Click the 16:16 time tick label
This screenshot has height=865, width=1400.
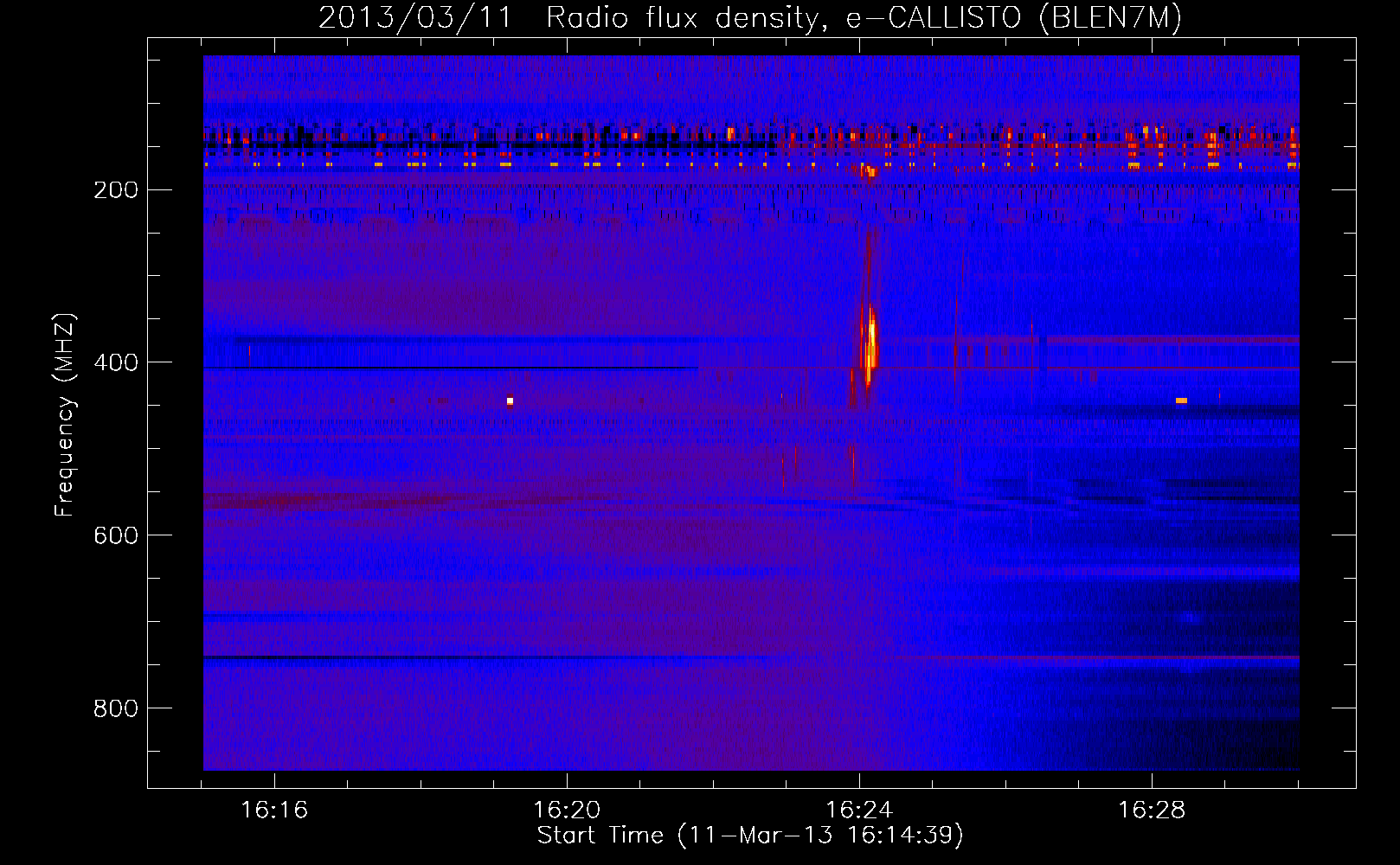[x=274, y=810]
